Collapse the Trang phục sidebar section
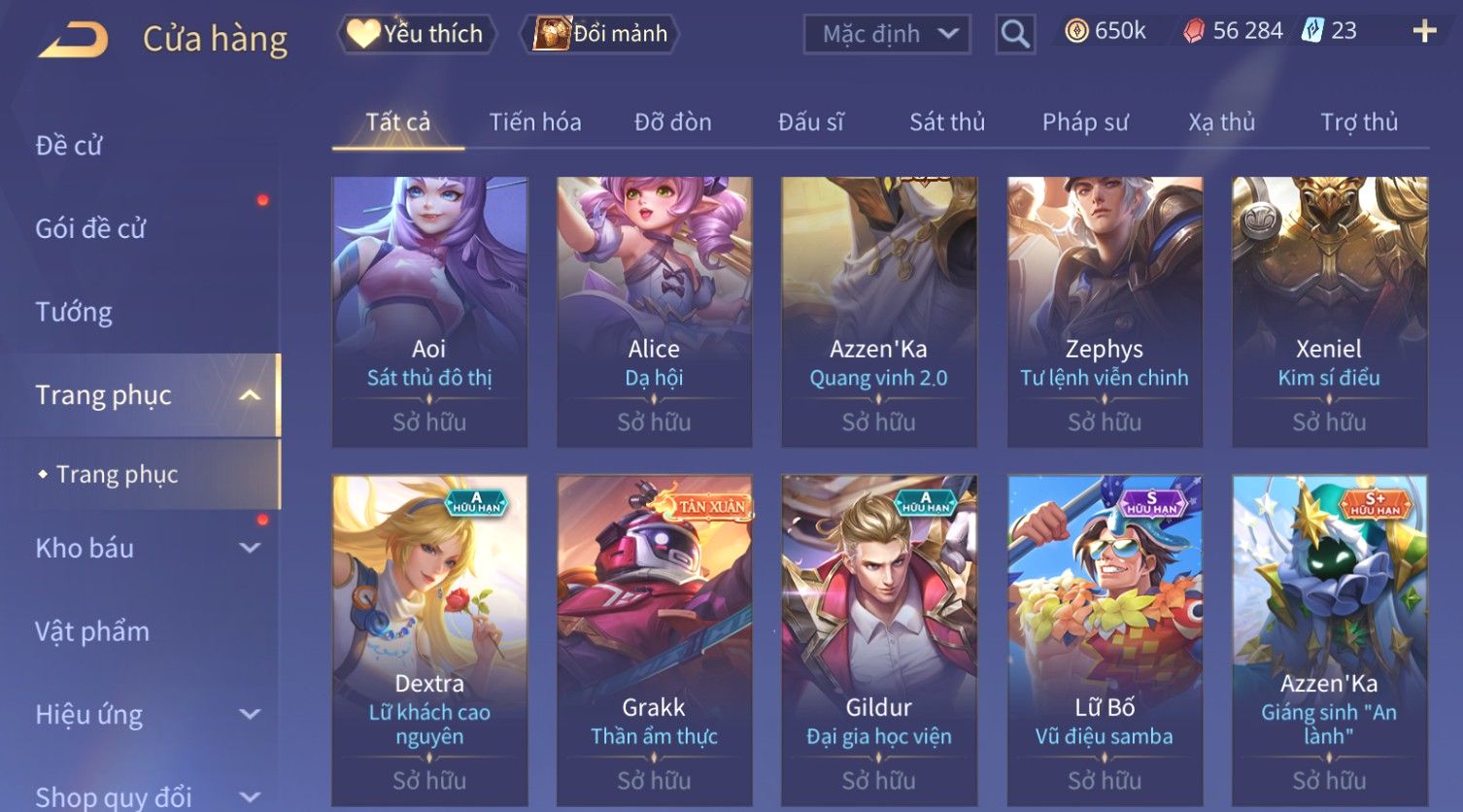 pos(250,395)
